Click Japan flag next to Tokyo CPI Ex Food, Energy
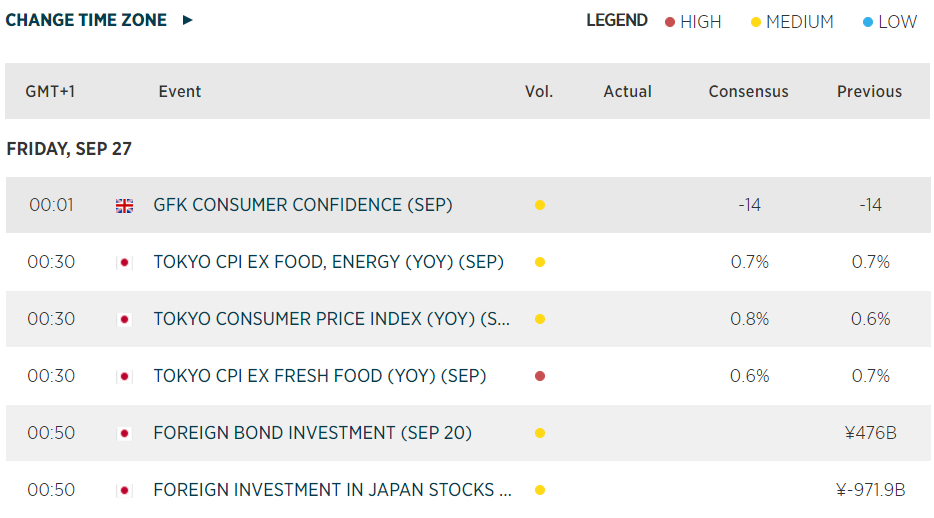The width and height of the screenshot is (934, 518). (x=124, y=263)
